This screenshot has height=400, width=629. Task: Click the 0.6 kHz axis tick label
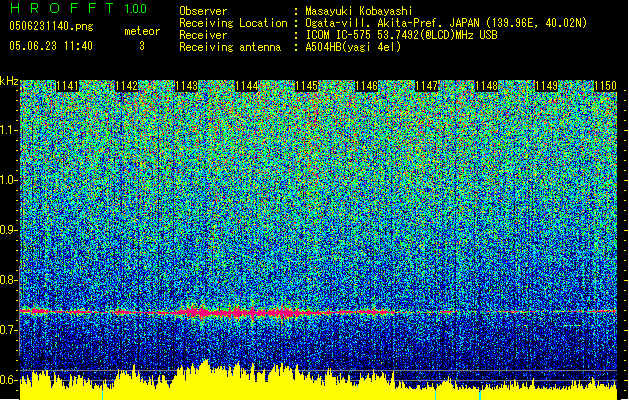tap(9, 380)
